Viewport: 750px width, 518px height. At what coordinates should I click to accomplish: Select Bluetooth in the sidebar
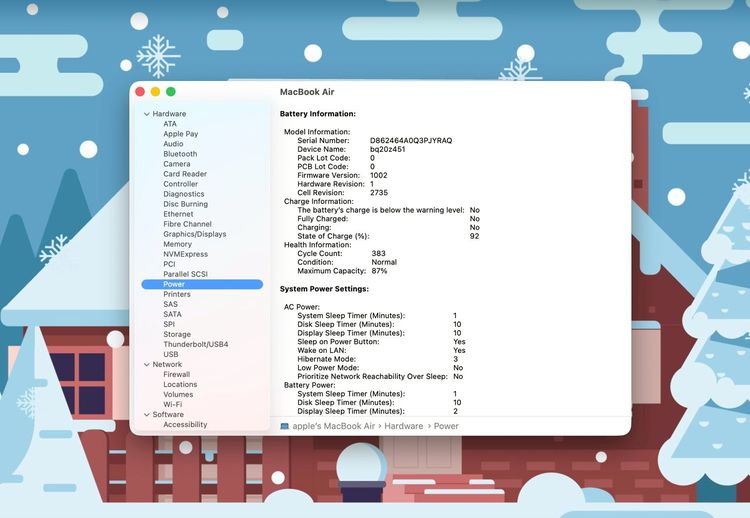click(180, 154)
